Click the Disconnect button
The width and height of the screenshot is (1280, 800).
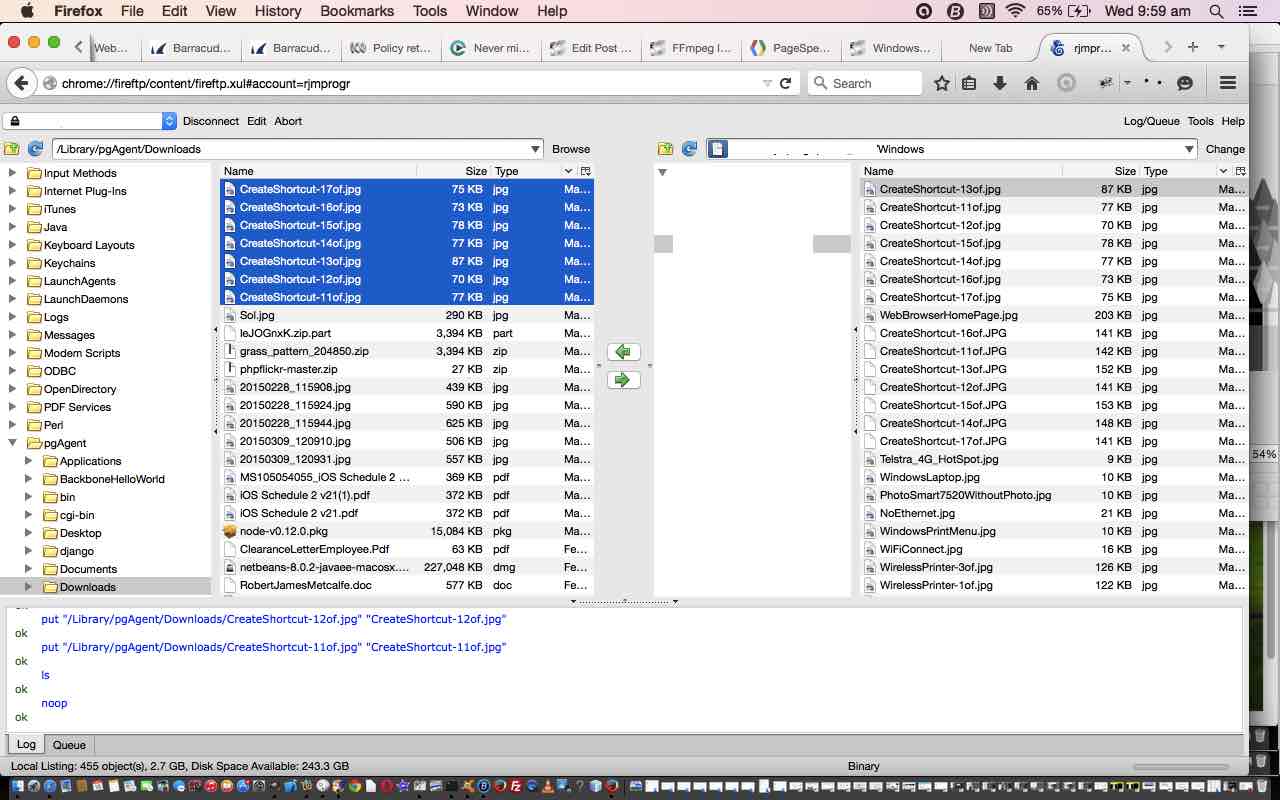click(x=211, y=121)
